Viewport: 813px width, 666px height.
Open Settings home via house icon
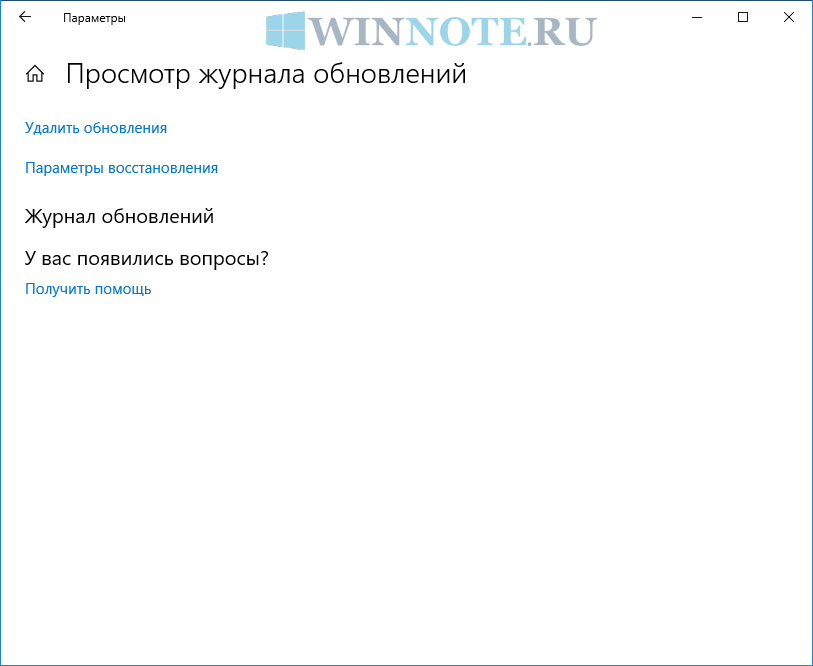[x=35, y=74]
